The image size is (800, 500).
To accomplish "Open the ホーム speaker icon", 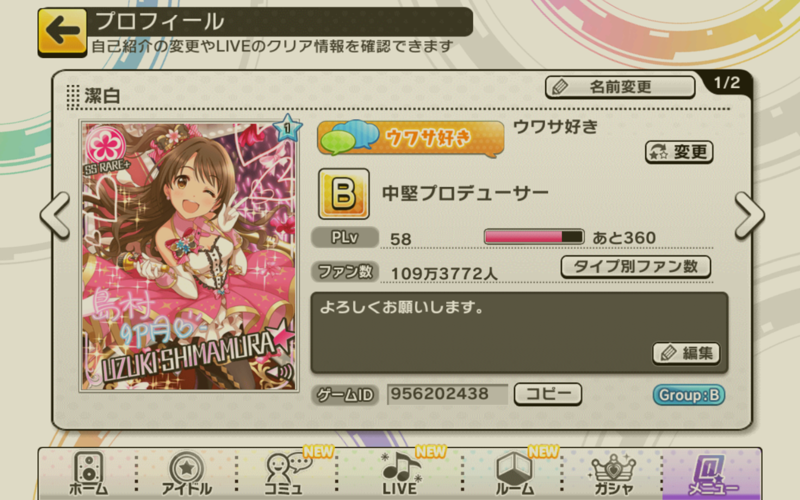I will click(x=88, y=473).
